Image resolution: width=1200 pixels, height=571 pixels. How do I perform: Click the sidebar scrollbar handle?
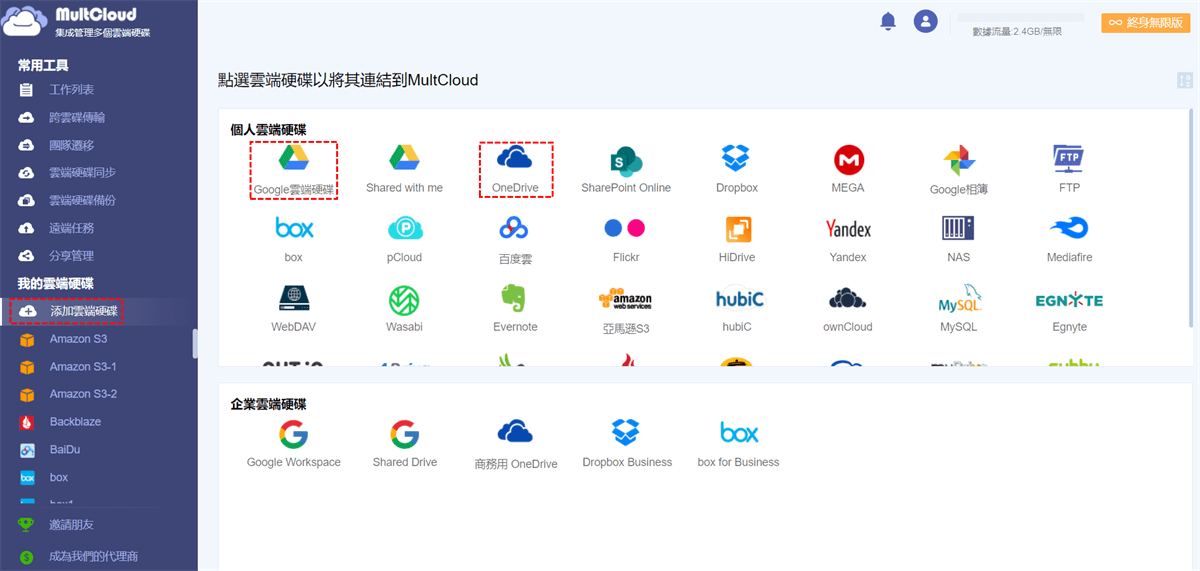pos(195,343)
